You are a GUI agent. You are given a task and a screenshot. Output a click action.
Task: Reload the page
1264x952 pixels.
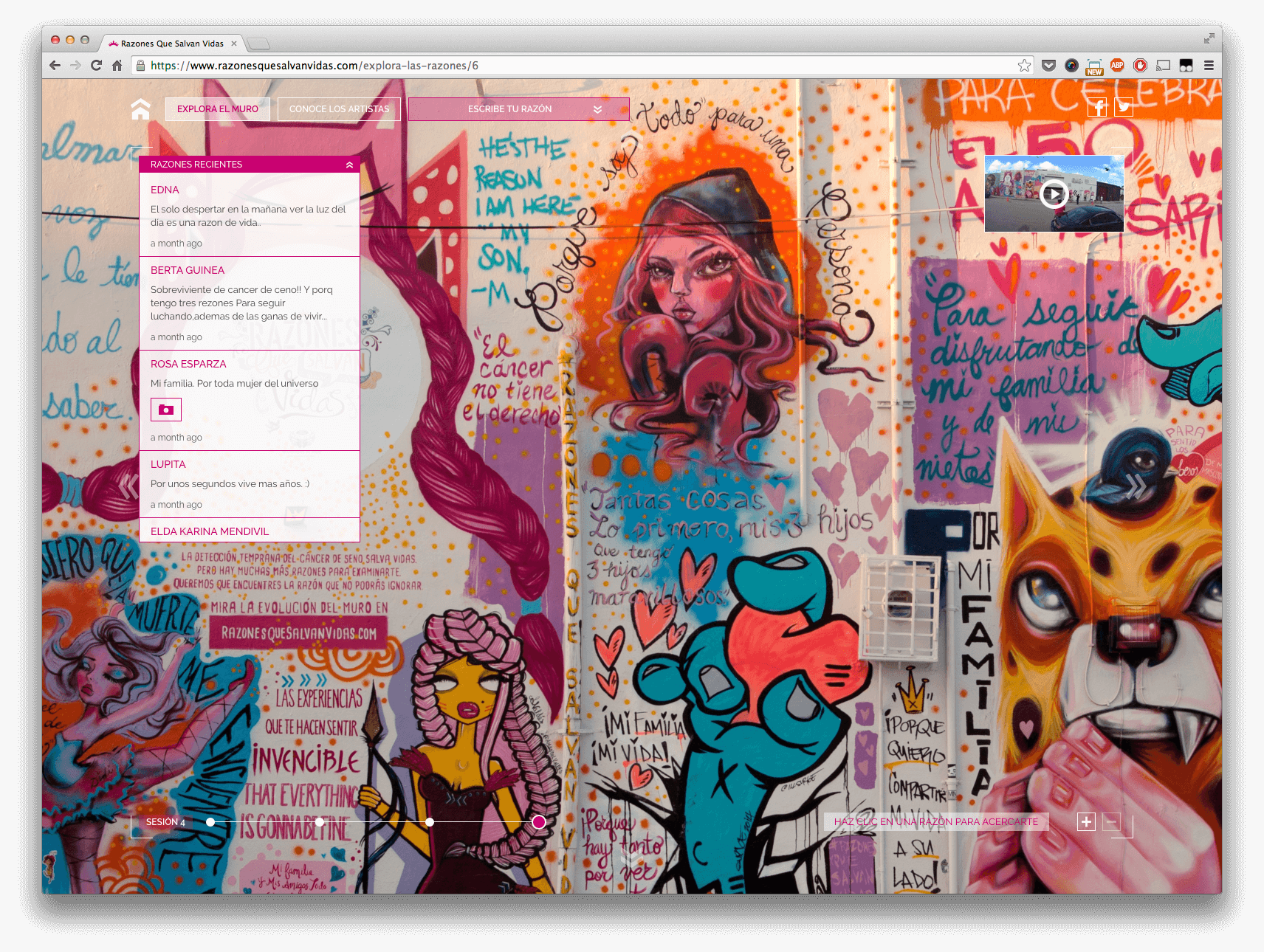point(96,65)
